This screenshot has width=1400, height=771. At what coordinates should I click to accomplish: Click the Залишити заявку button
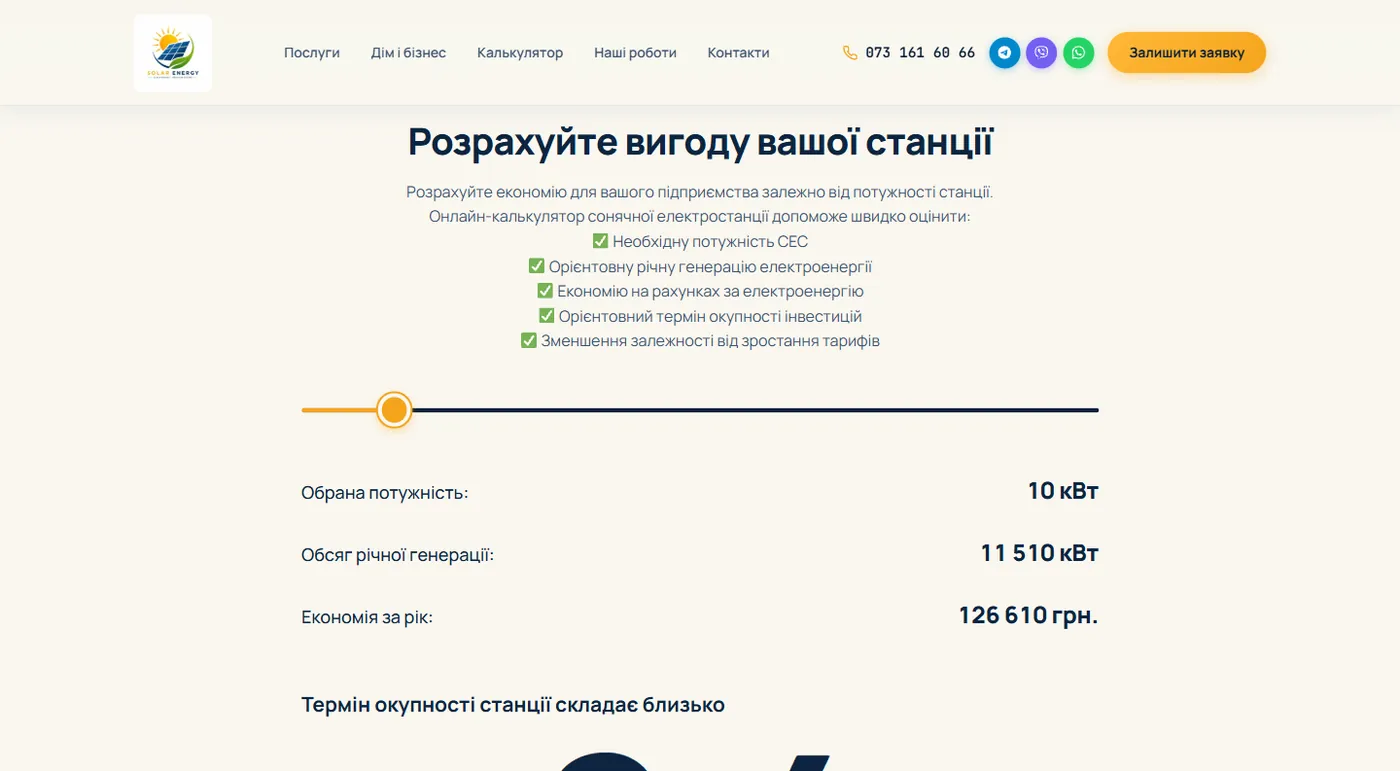[1187, 53]
